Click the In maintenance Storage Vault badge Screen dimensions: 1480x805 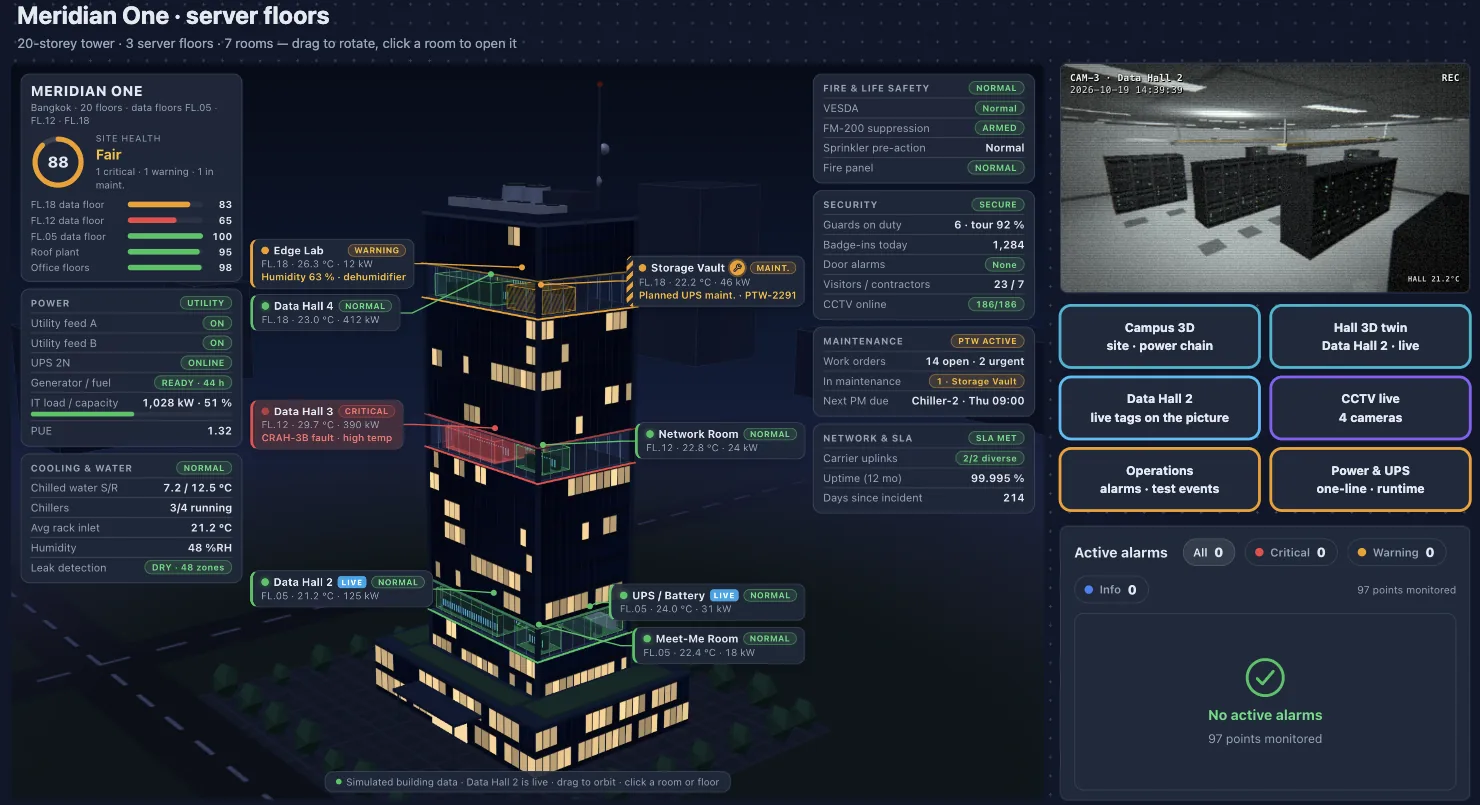977,381
